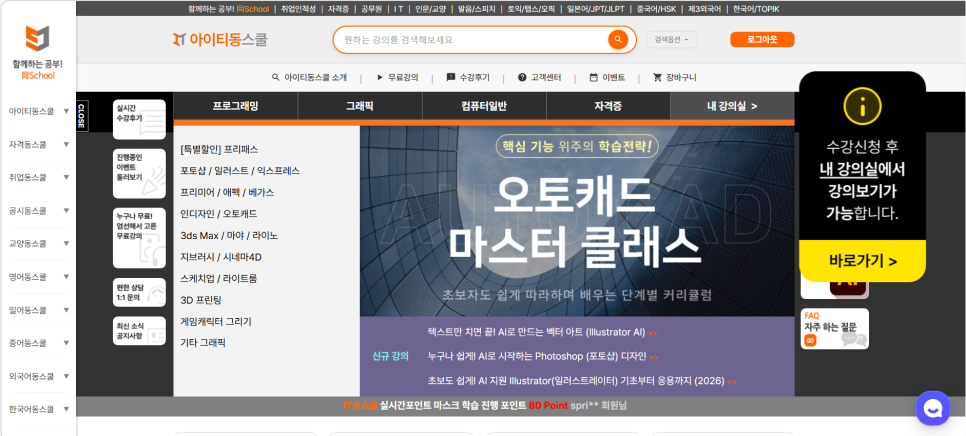Expand 공시동스쿨 sidebar menu
966x436 pixels.
[x=38, y=211]
